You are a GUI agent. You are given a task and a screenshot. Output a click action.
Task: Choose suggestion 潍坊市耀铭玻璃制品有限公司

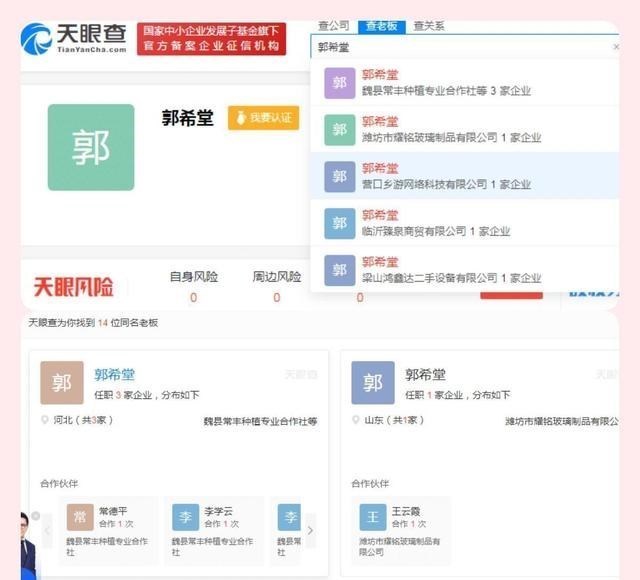click(465, 129)
